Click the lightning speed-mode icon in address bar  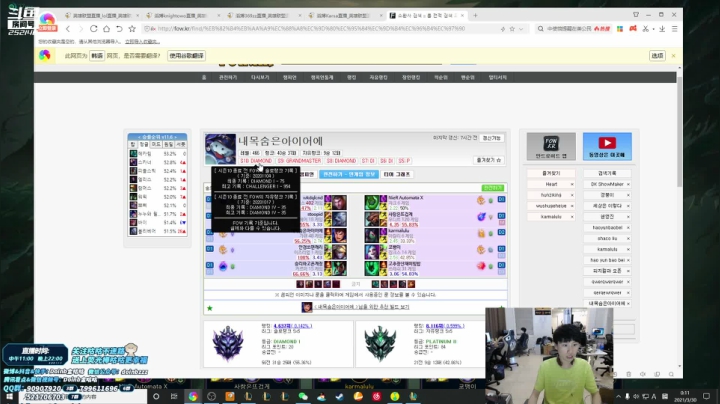(x=503, y=29)
